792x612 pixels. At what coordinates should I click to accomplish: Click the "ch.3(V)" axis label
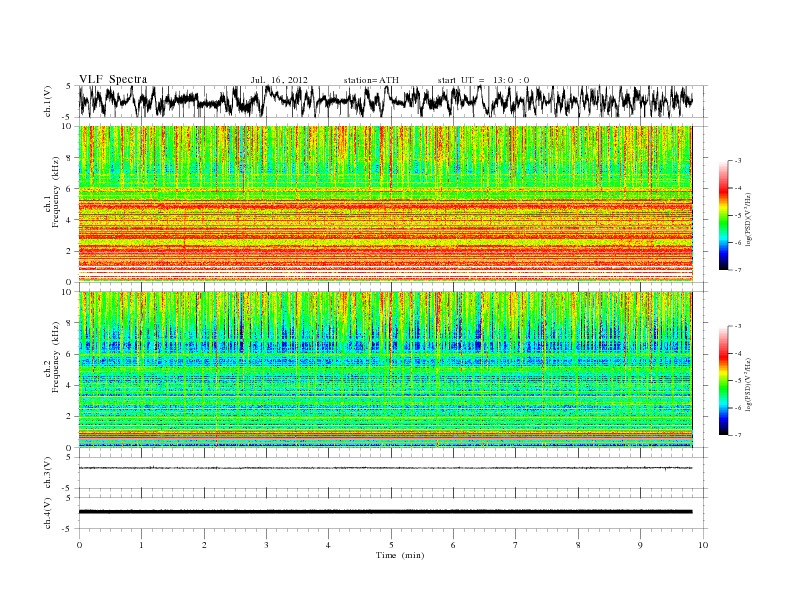[48, 473]
